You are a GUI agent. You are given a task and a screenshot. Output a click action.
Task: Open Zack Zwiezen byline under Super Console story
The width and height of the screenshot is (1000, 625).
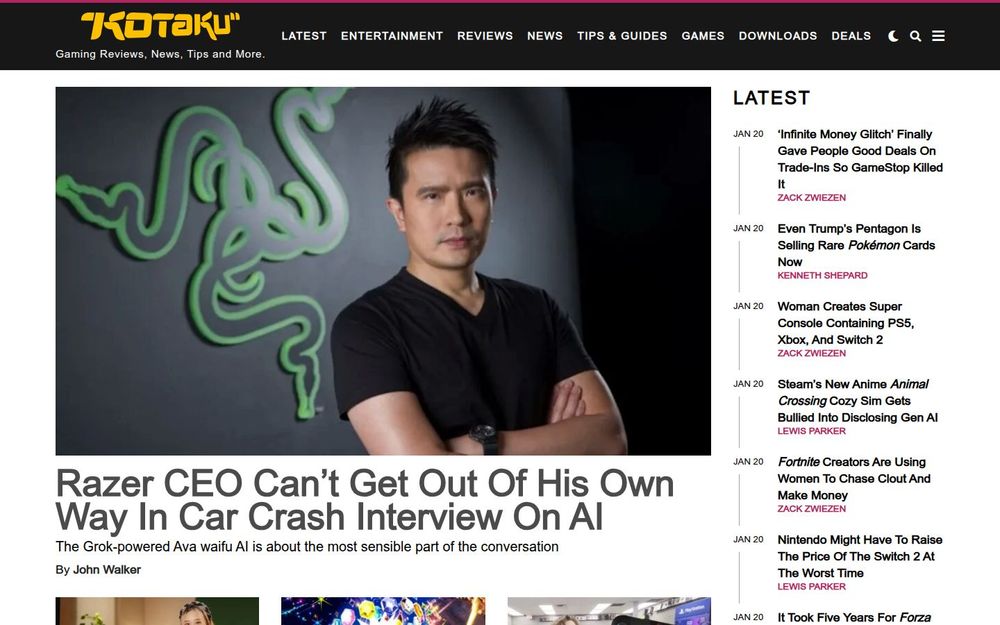pyautogui.click(x=811, y=353)
